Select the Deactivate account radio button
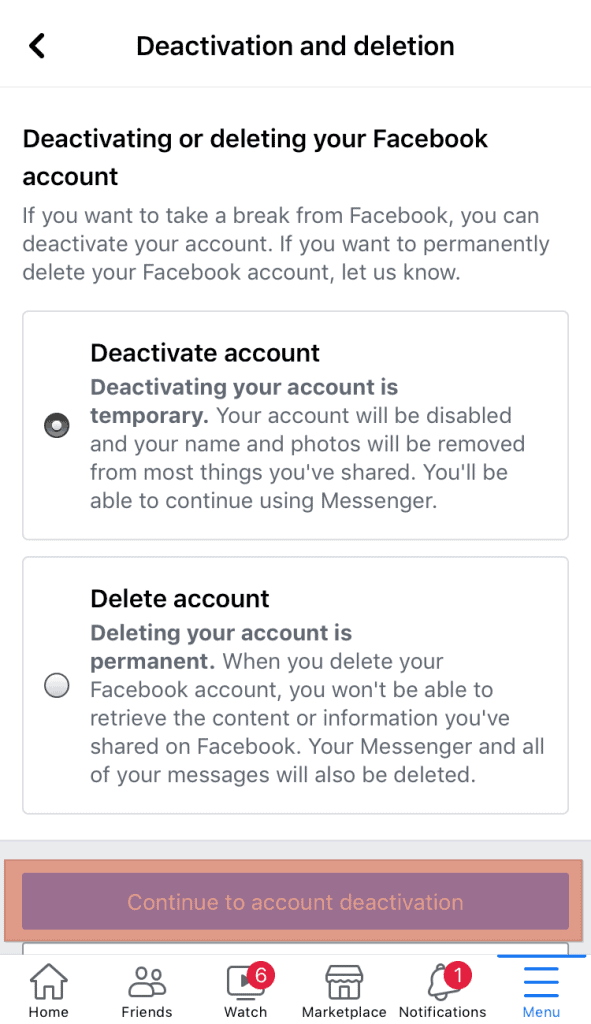This screenshot has width=591, height=1024. (x=57, y=425)
